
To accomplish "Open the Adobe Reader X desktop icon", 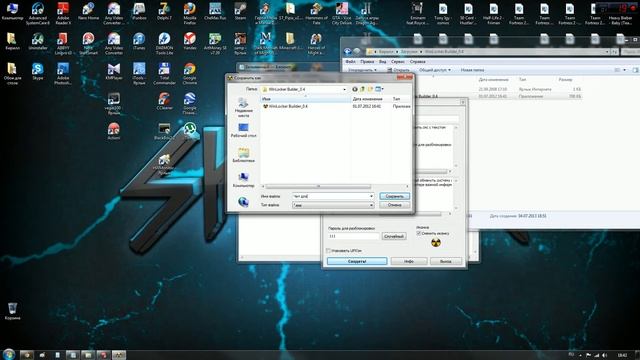I will [x=63, y=13].
